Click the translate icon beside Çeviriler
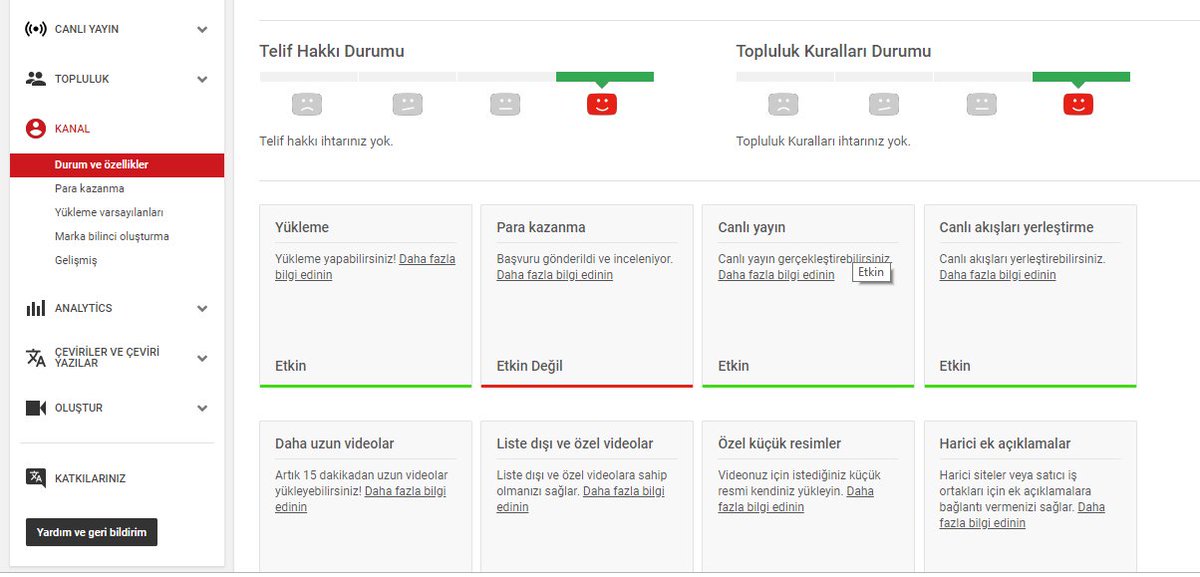 36,357
